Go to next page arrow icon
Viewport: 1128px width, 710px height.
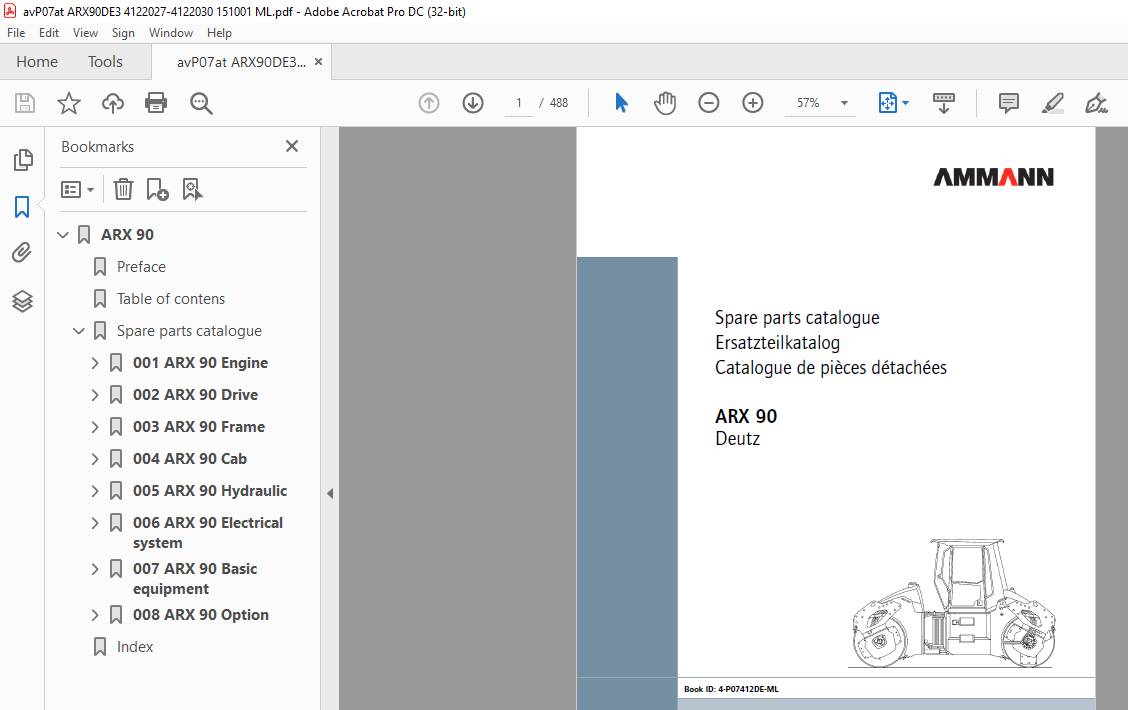pos(473,103)
